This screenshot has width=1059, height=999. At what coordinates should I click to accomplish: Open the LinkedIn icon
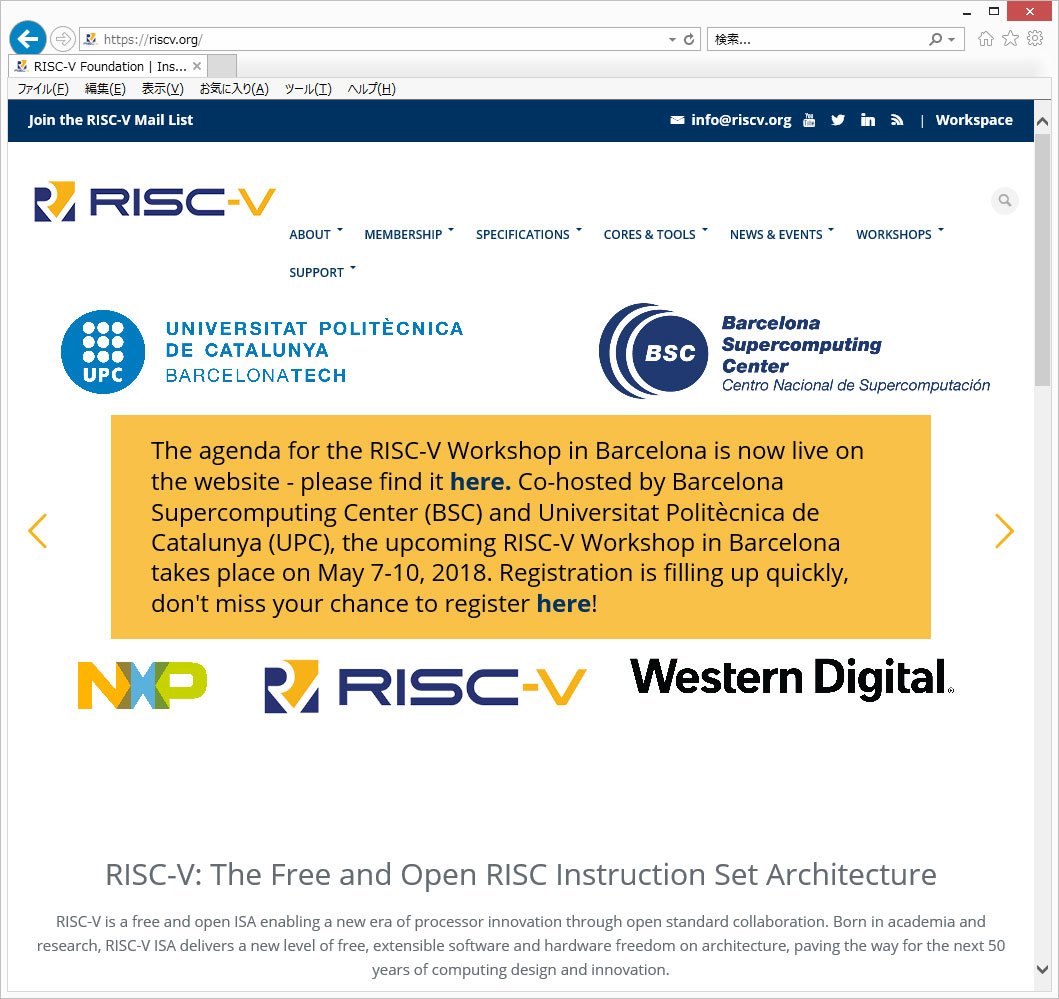[868, 120]
